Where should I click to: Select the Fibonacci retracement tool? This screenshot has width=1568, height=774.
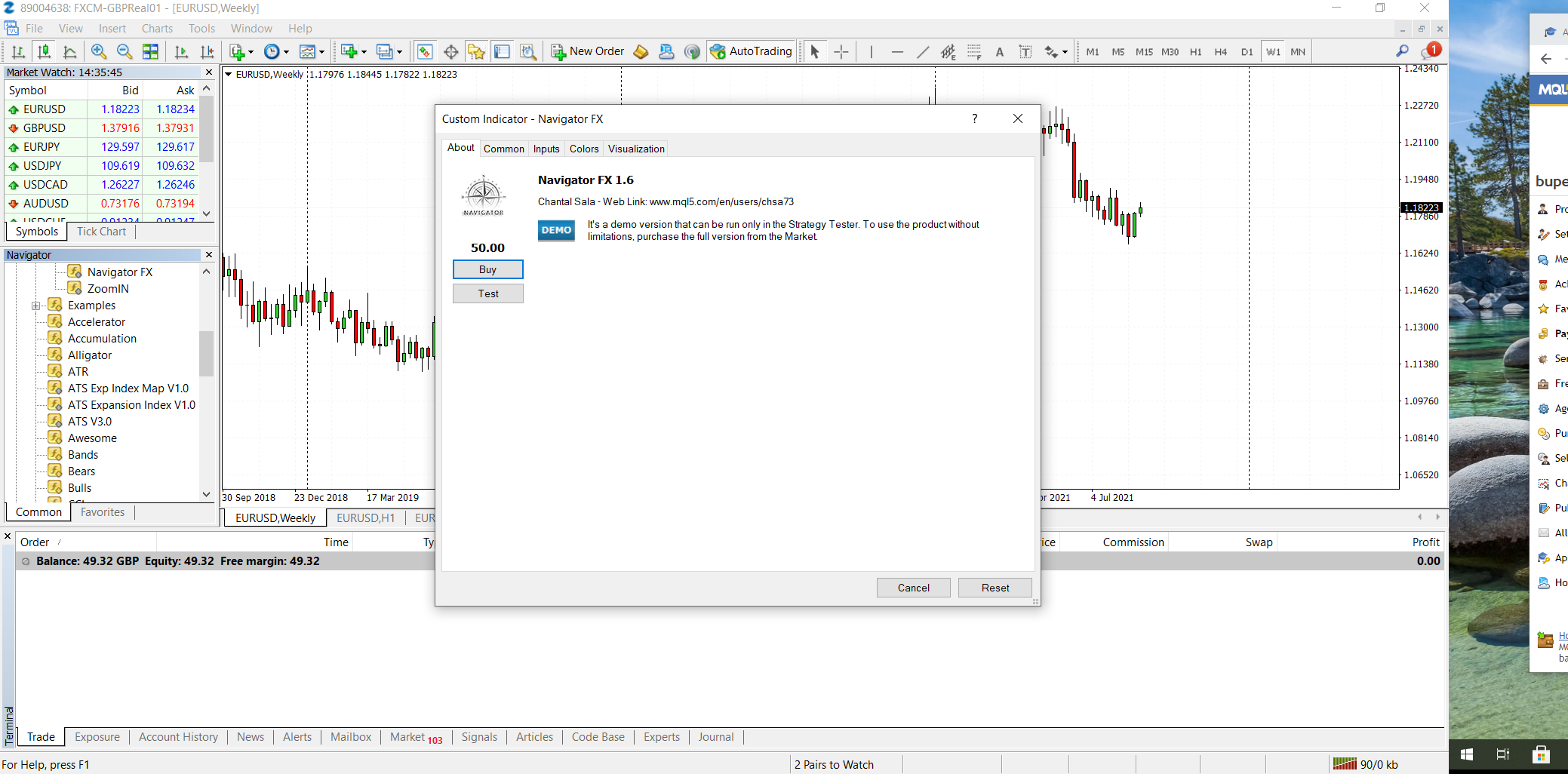[974, 51]
